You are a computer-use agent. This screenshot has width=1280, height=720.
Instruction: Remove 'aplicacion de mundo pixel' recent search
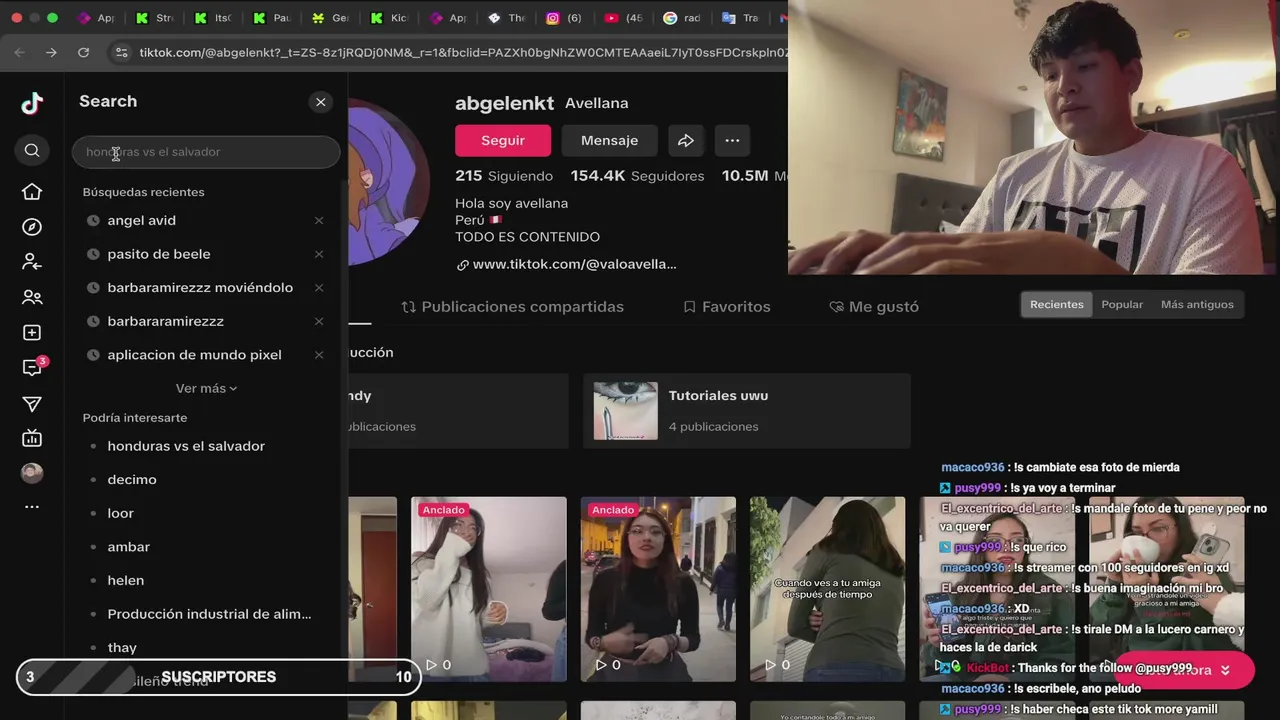[x=319, y=355]
